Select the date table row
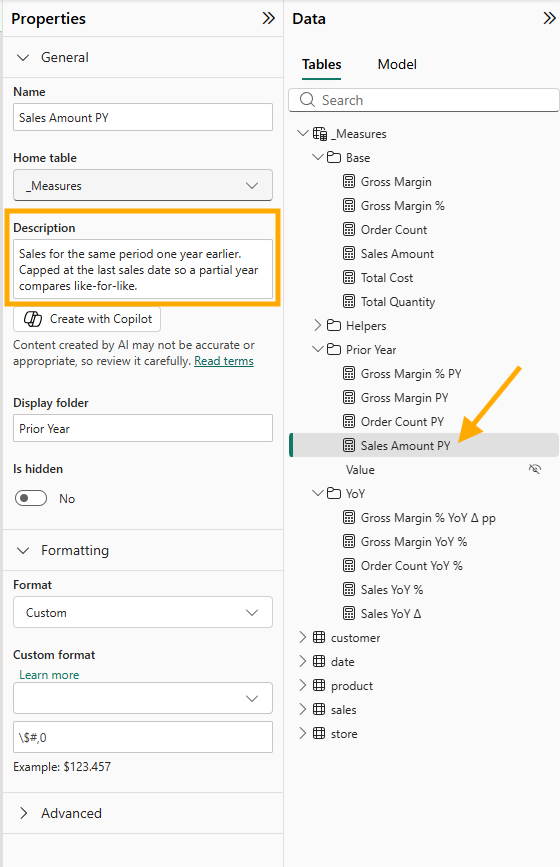 point(424,661)
